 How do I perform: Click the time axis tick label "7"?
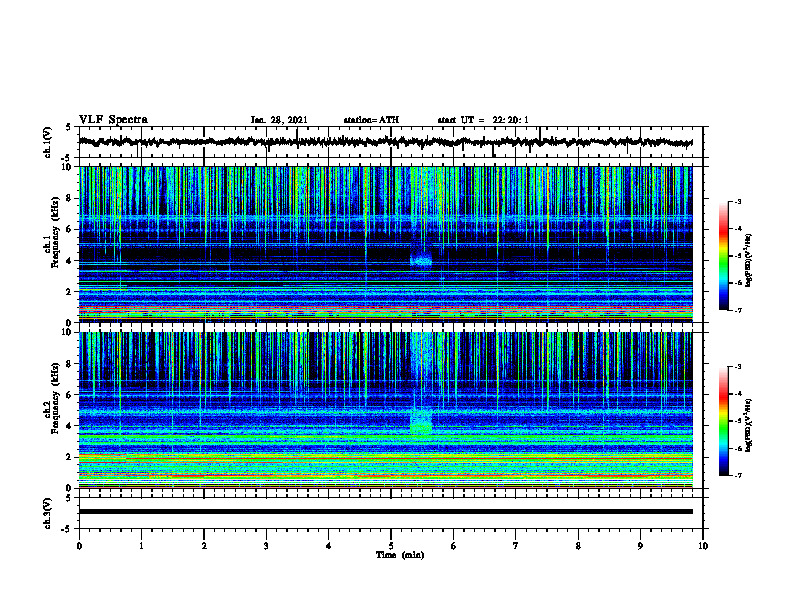(516, 546)
